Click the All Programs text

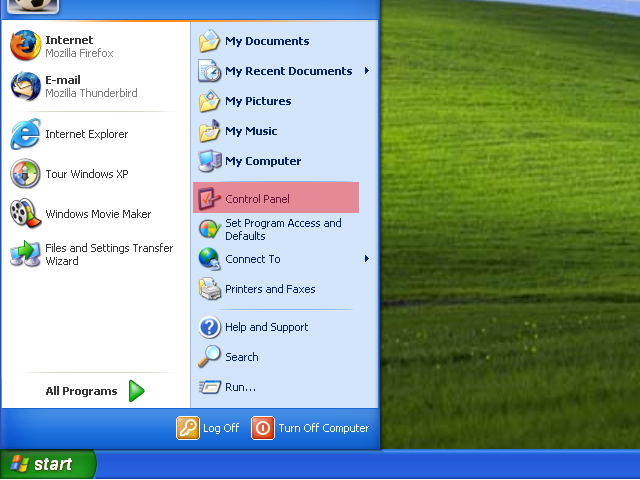tap(81, 391)
